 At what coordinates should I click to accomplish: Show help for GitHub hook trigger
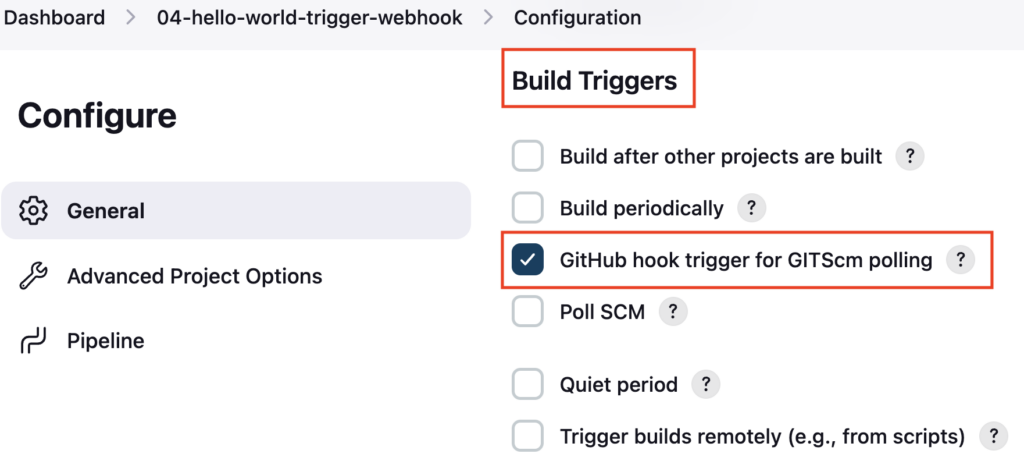click(960, 260)
